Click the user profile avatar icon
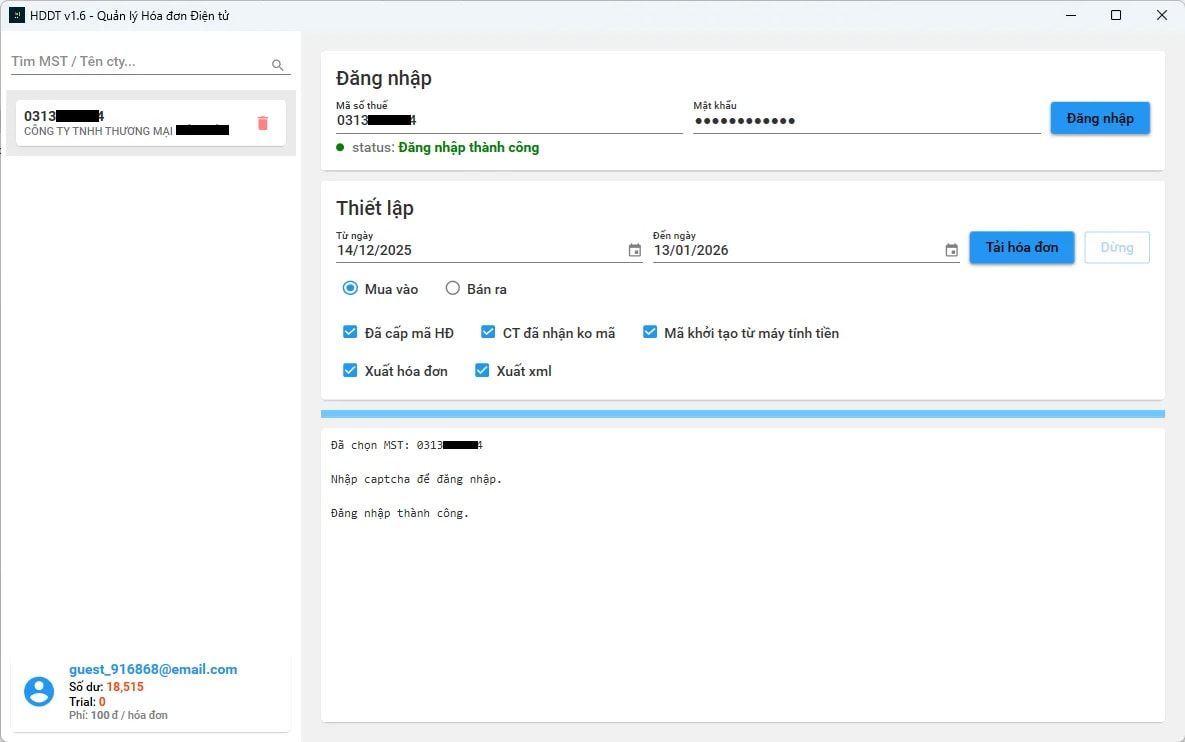 pyautogui.click(x=38, y=691)
